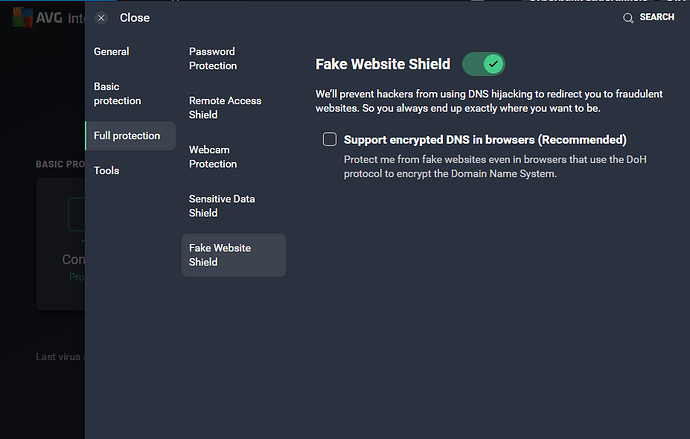
Task: Switch to Basic protection settings
Action: pyautogui.click(x=118, y=94)
